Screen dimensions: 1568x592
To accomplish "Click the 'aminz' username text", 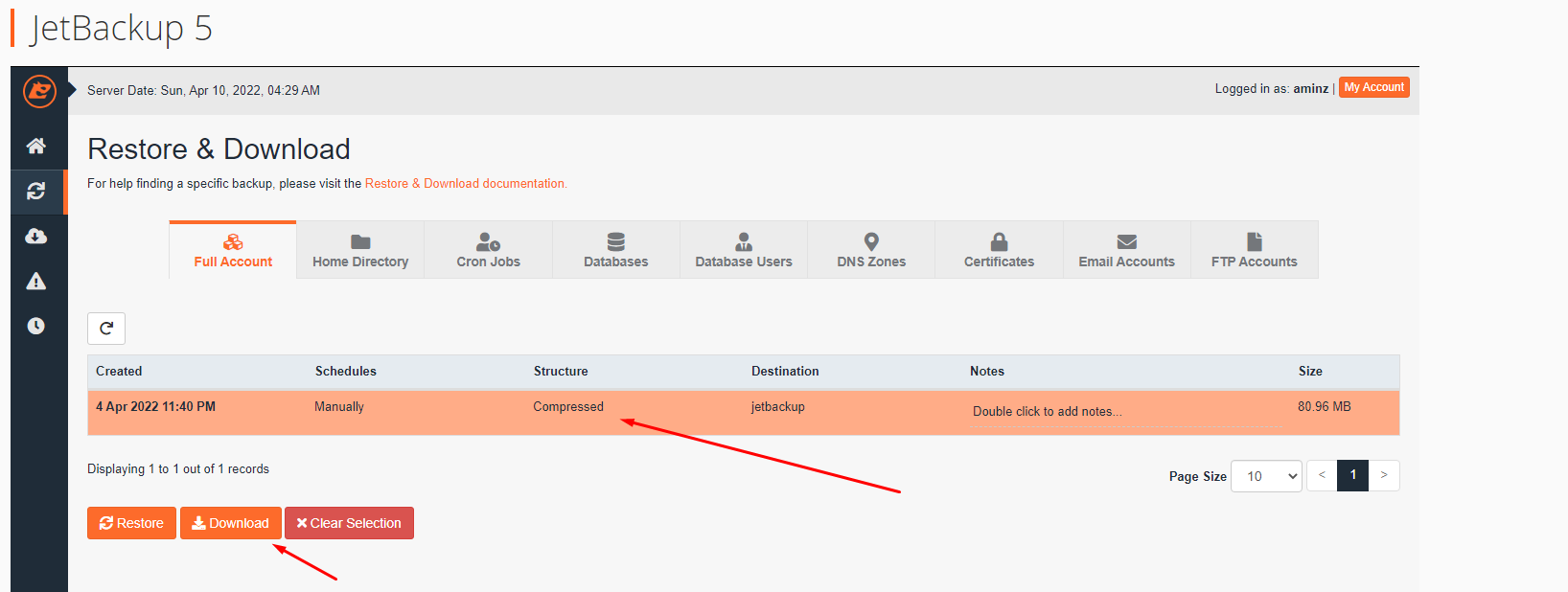I will (1311, 88).
